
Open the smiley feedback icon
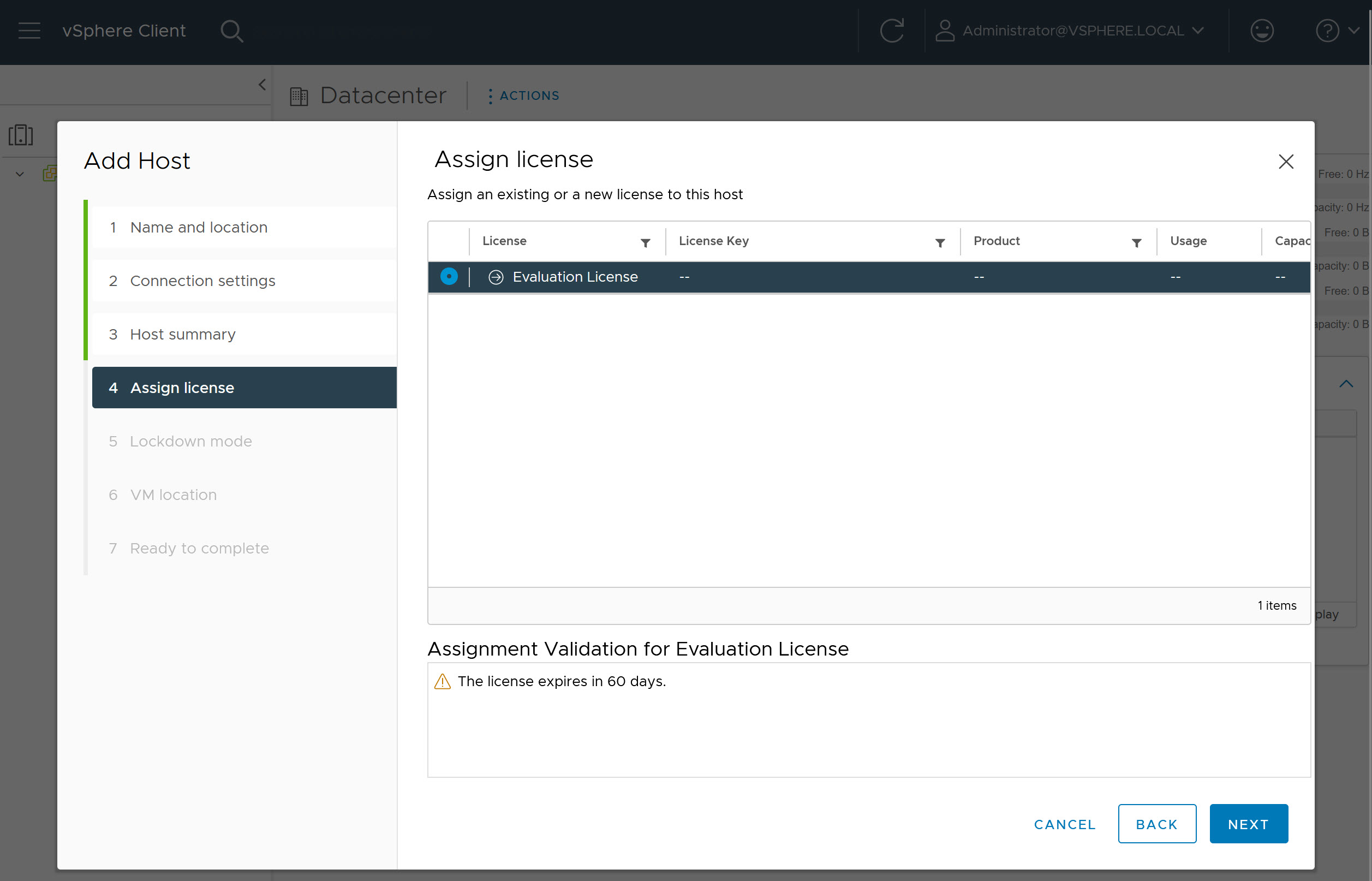[x=1262, y=31]
